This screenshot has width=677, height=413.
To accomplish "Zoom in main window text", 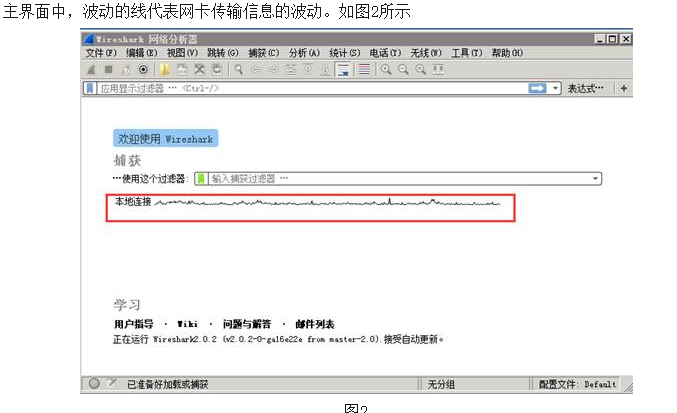I will click(x=386, y=69).
